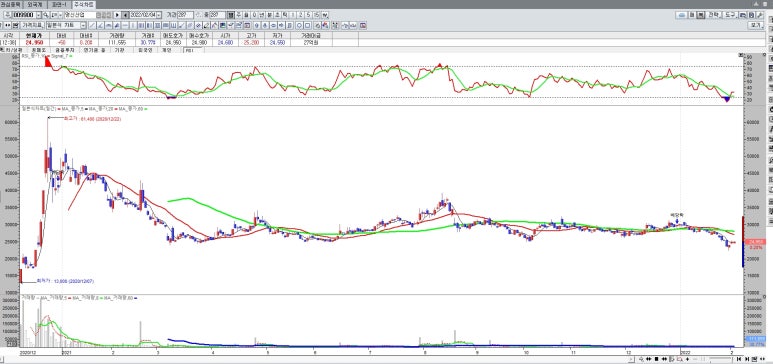Click the bottom zoom magnifier icon
Screen dimensions: 773x364
pos(641,359)
